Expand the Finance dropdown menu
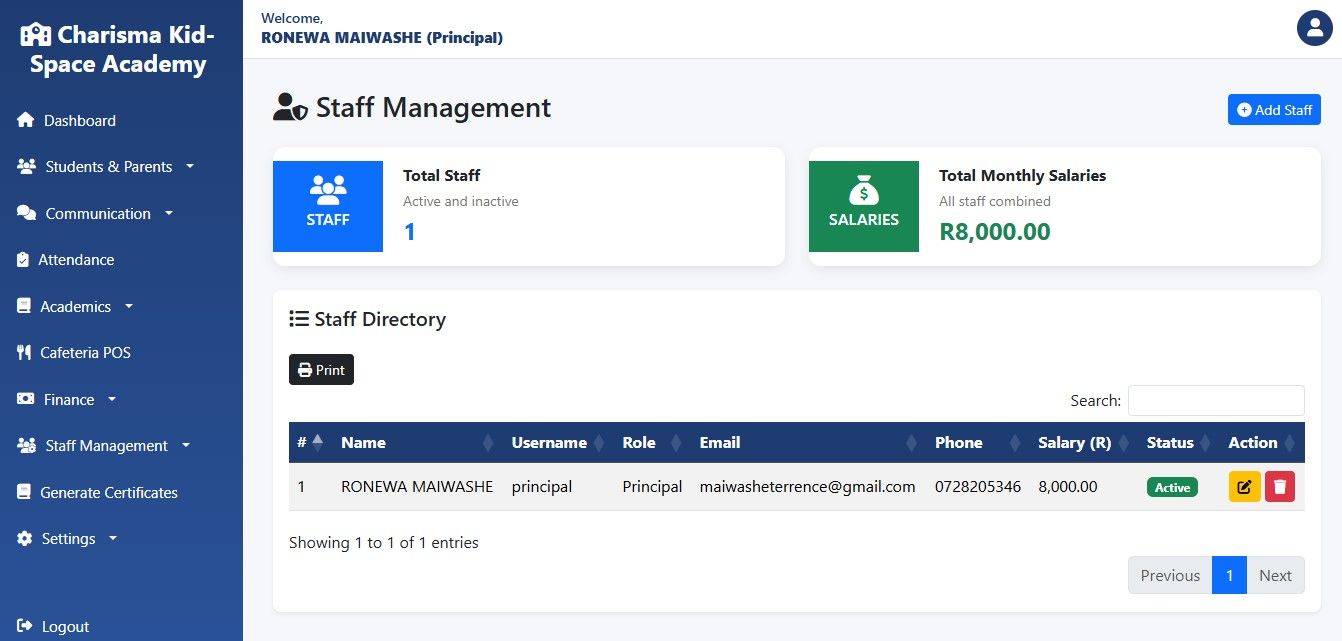Image resolution: width=1342 pixels, height=641 pixels. (67, 399)
